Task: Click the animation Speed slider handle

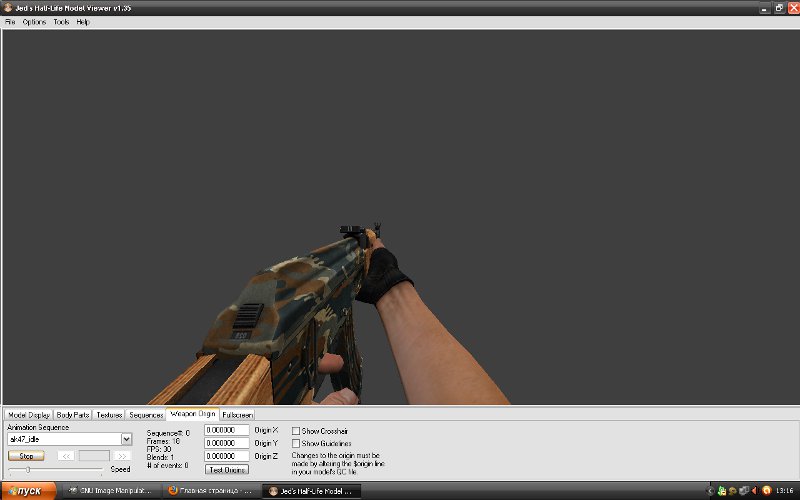Action: tap(28, 469)
